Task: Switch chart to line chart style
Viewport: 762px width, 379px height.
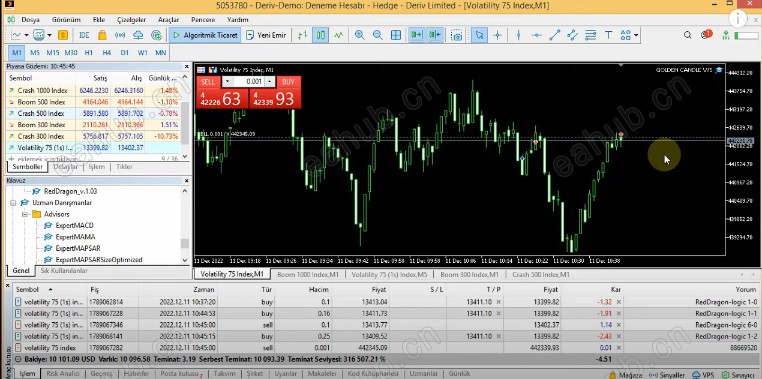Action: point(339,35)
